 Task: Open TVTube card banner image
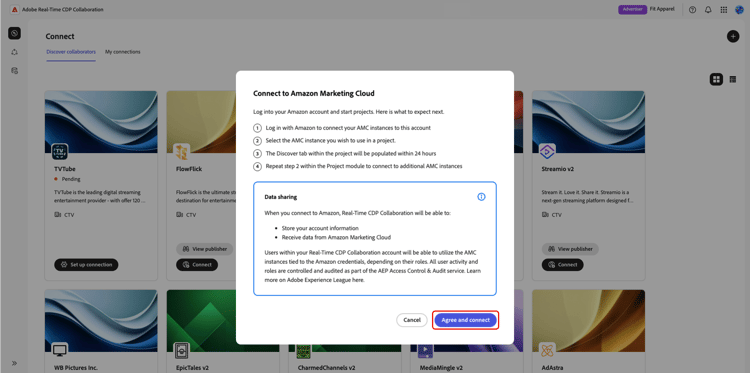pyautogui.click(x=101, y=122)
